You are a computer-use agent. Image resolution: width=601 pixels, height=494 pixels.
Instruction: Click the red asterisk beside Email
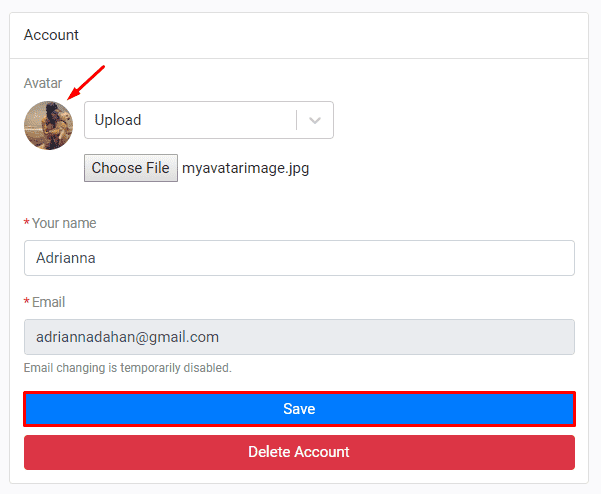(x=27, y=303)
